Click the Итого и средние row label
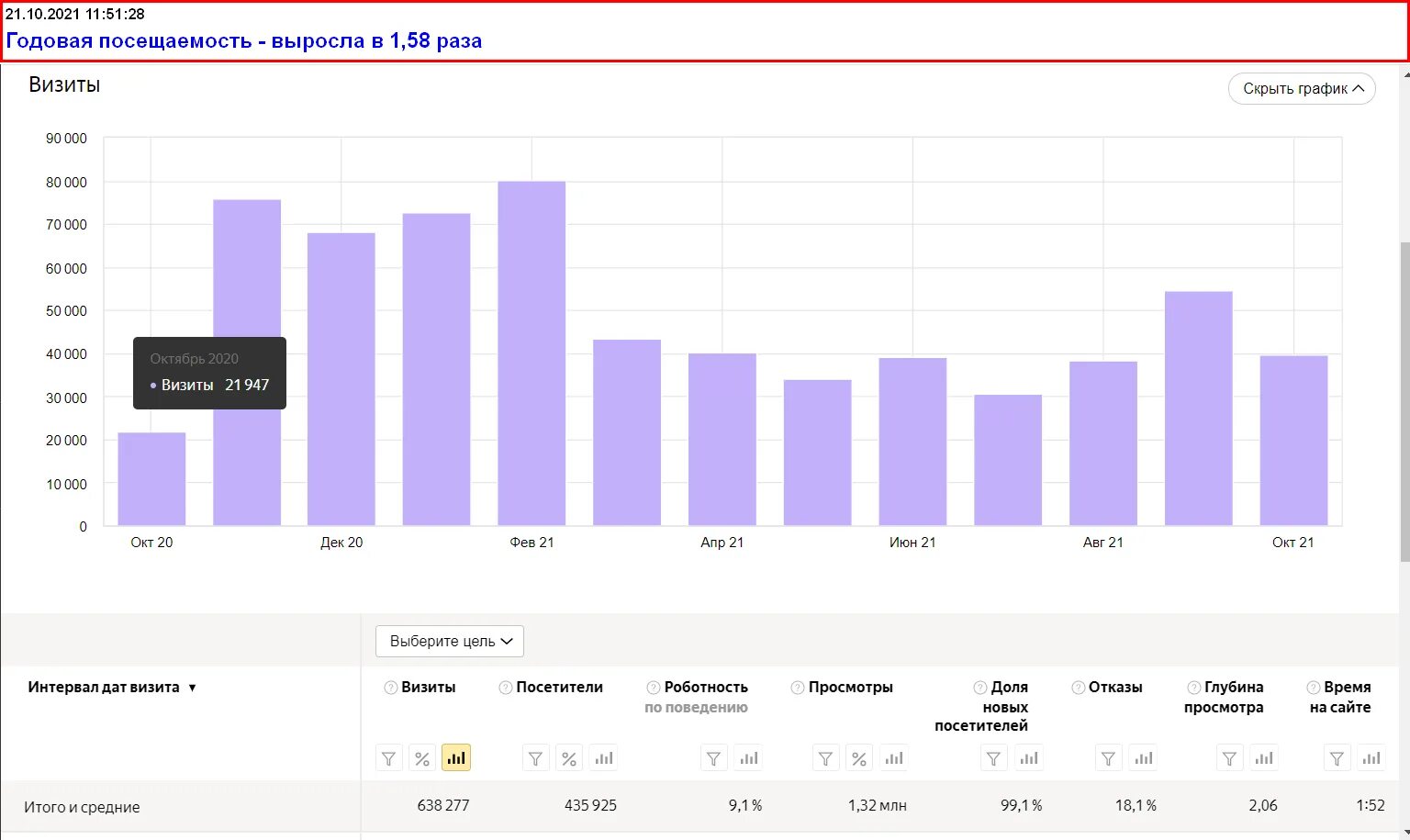 [82, 807]
